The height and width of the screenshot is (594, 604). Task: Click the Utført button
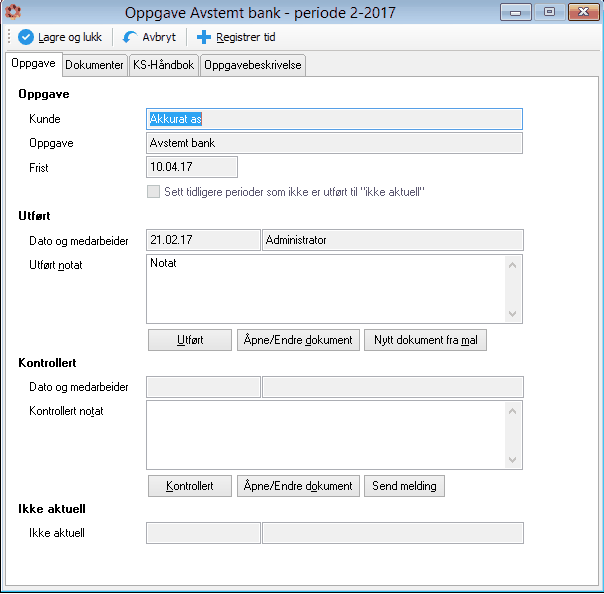pyautogui.click(x=190, y=340)
